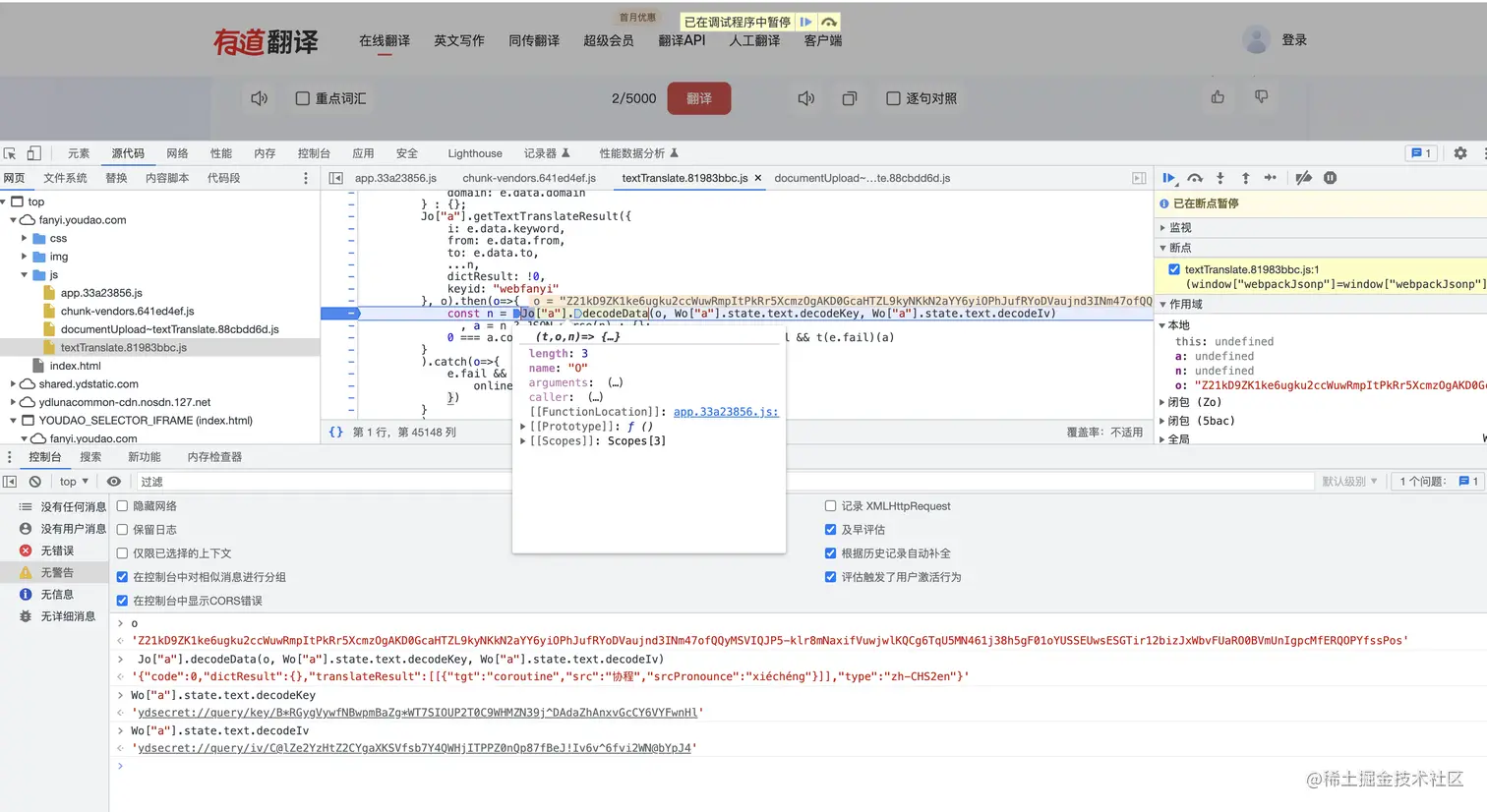The image size is (1487, 812).
Task: Open drawer three-dot menu
Action: 10,457
